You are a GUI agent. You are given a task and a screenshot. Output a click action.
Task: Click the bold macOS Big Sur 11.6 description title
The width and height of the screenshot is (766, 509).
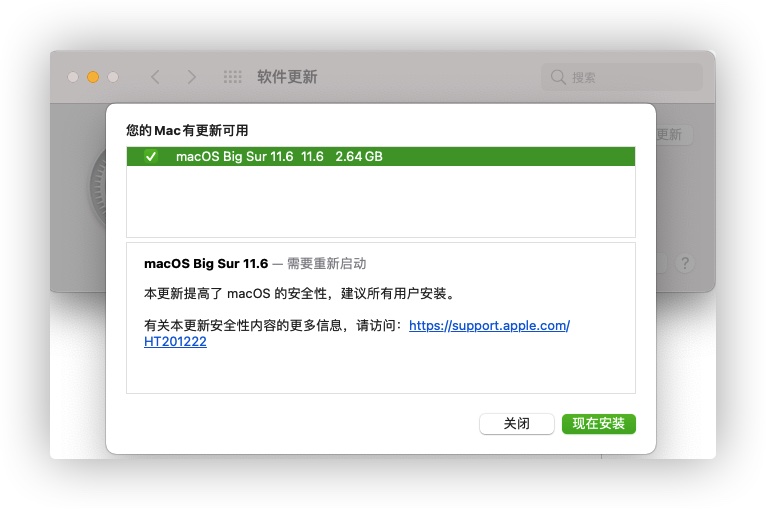click(x=206, y=264)
